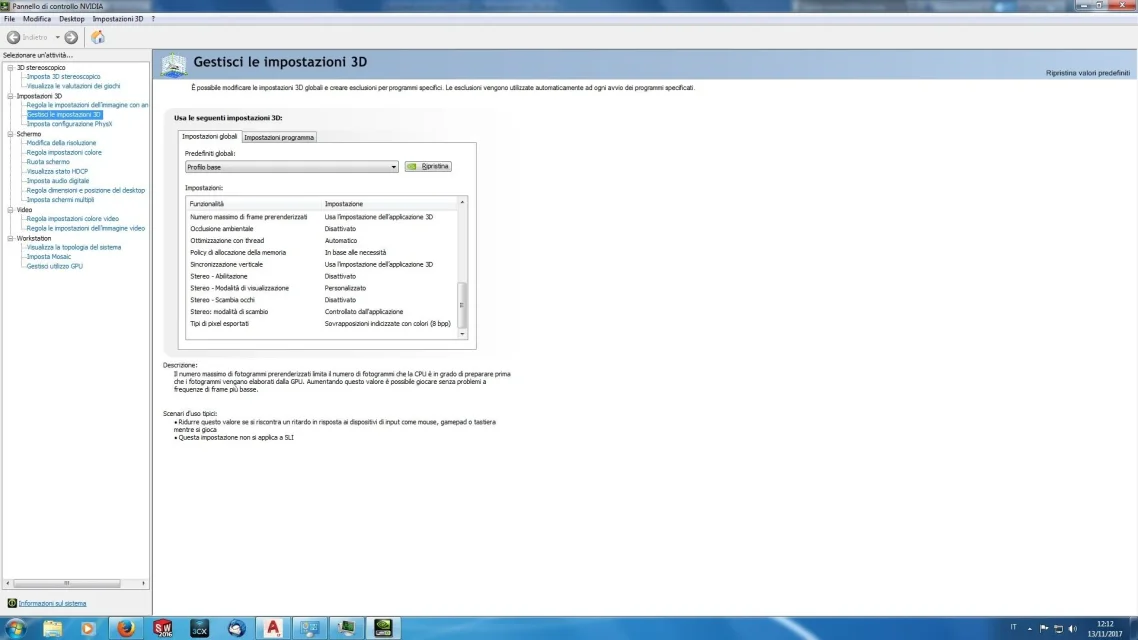The width and height of the screenshot is (1138, 640).
Task: Click the settings list scroll down arrow
Action: (x=462, y=334)
